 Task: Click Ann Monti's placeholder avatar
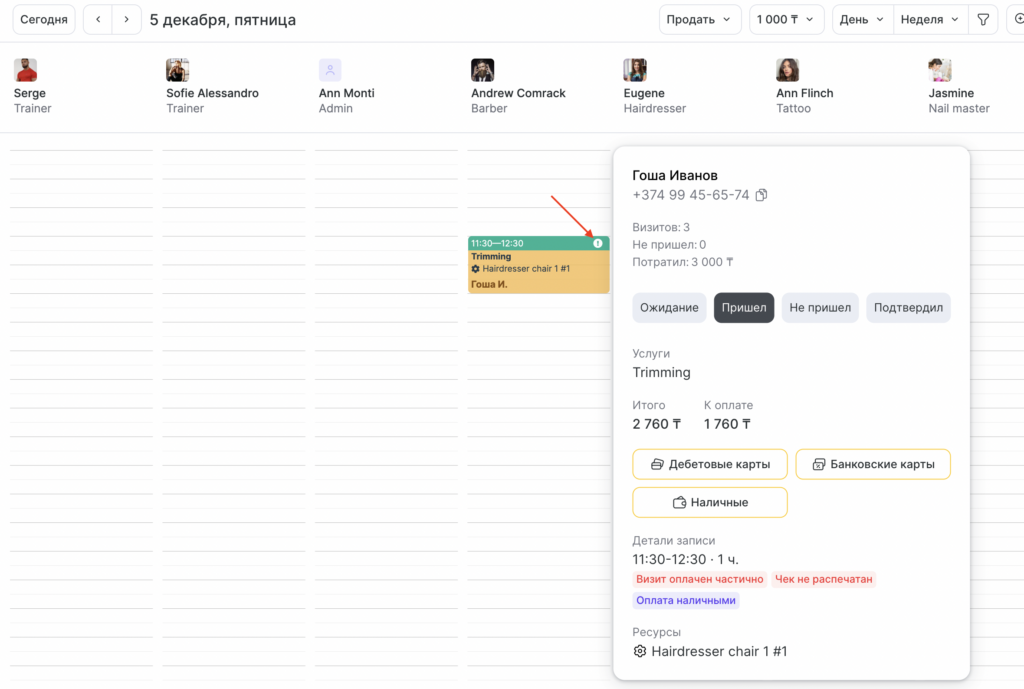click(330, 70)
